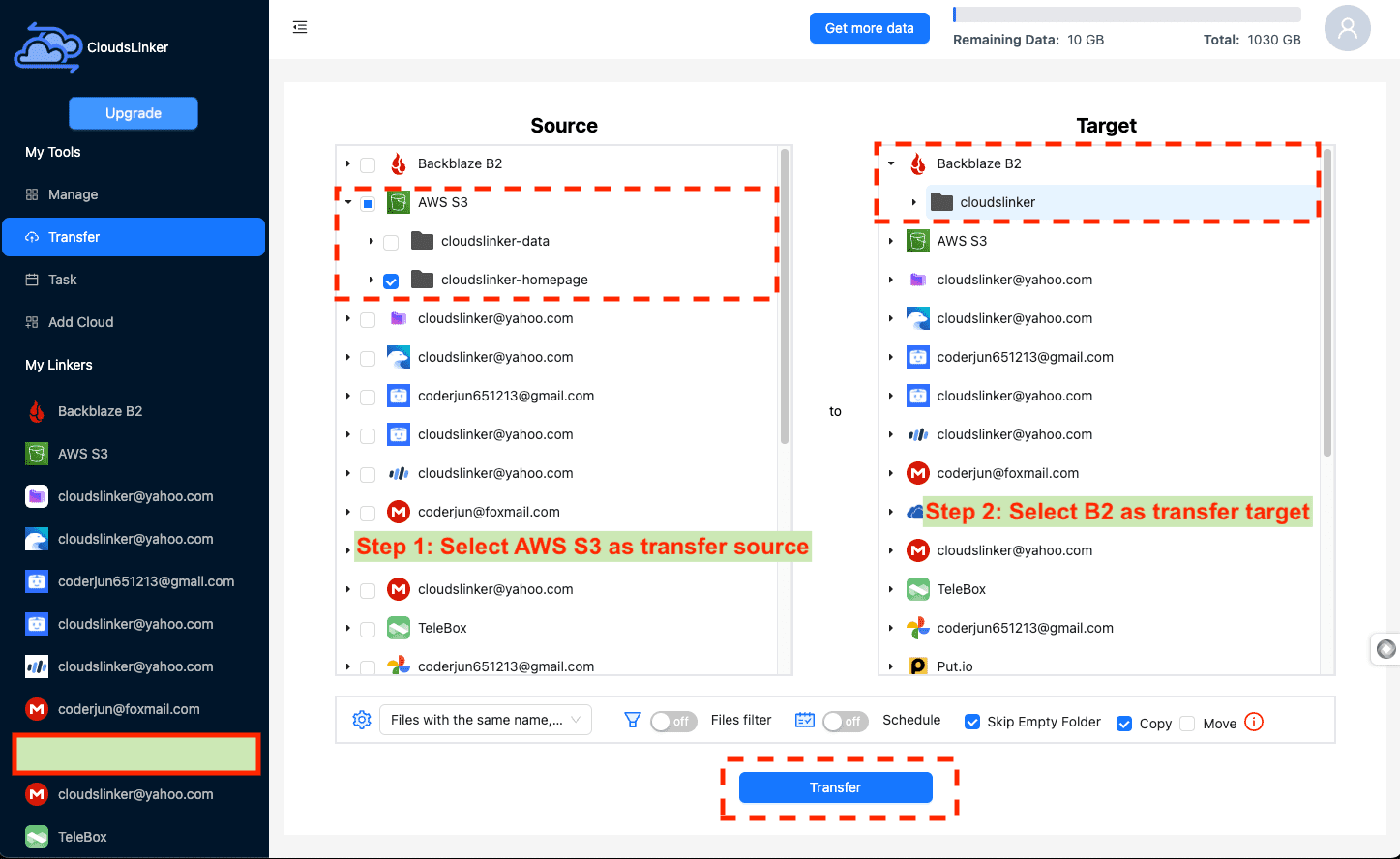Click Google Photos pinwheel icon in Target list
Image resolution: width=1400 pixels, height=859 pixels.
pyautogui.click(x=918, y=628)
